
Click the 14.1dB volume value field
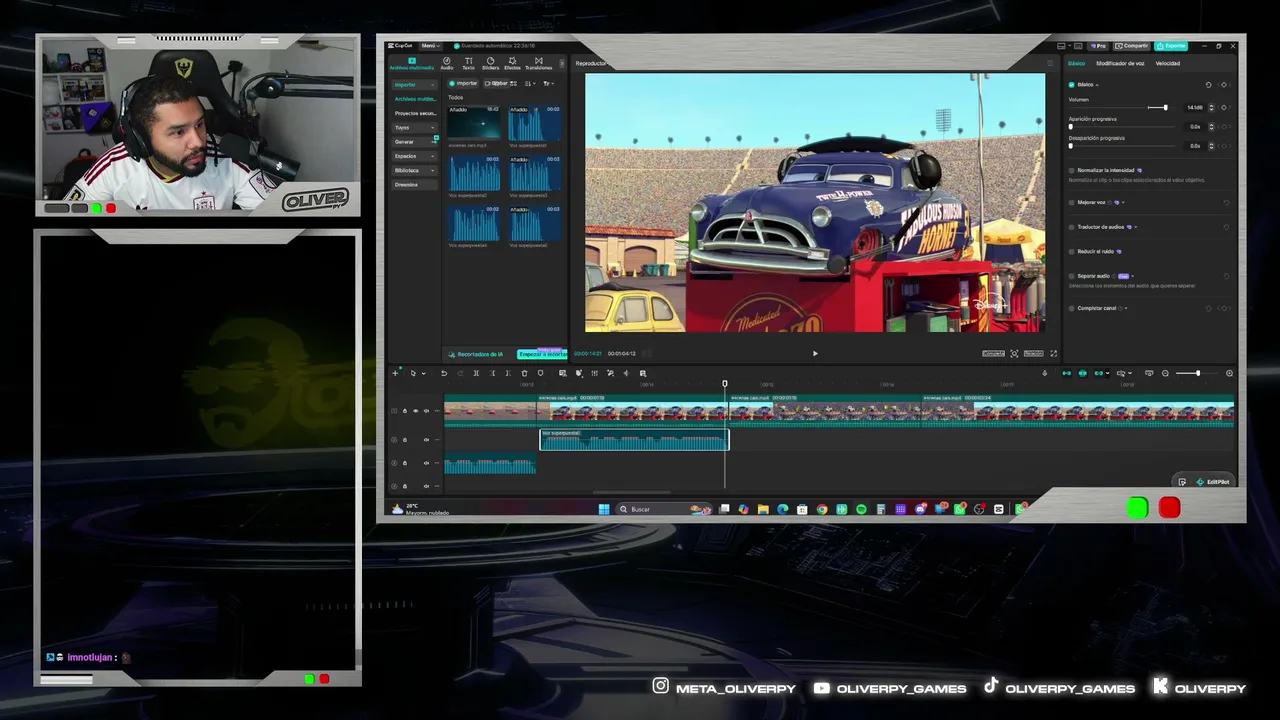tap(1195, 108)
